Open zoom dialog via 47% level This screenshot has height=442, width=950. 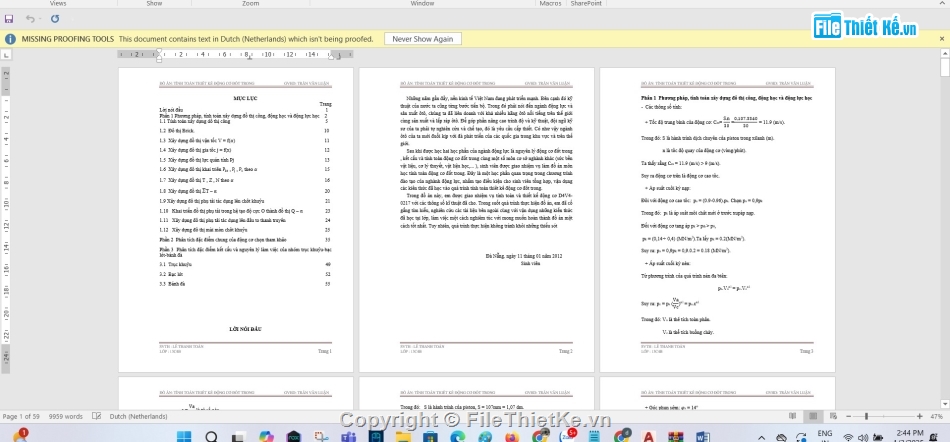(x=937, y=417)
